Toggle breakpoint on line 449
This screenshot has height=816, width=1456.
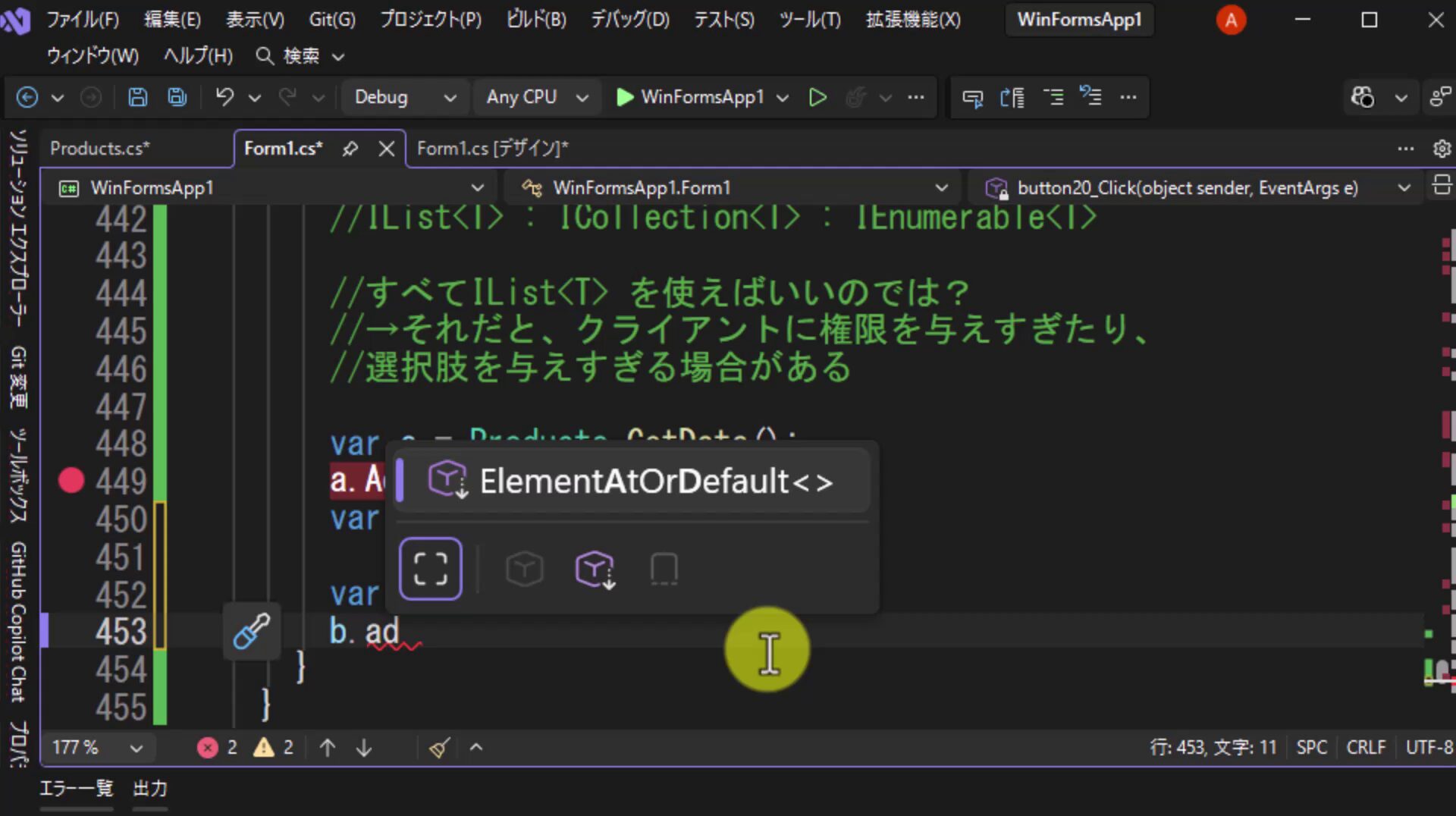point(71,481)
